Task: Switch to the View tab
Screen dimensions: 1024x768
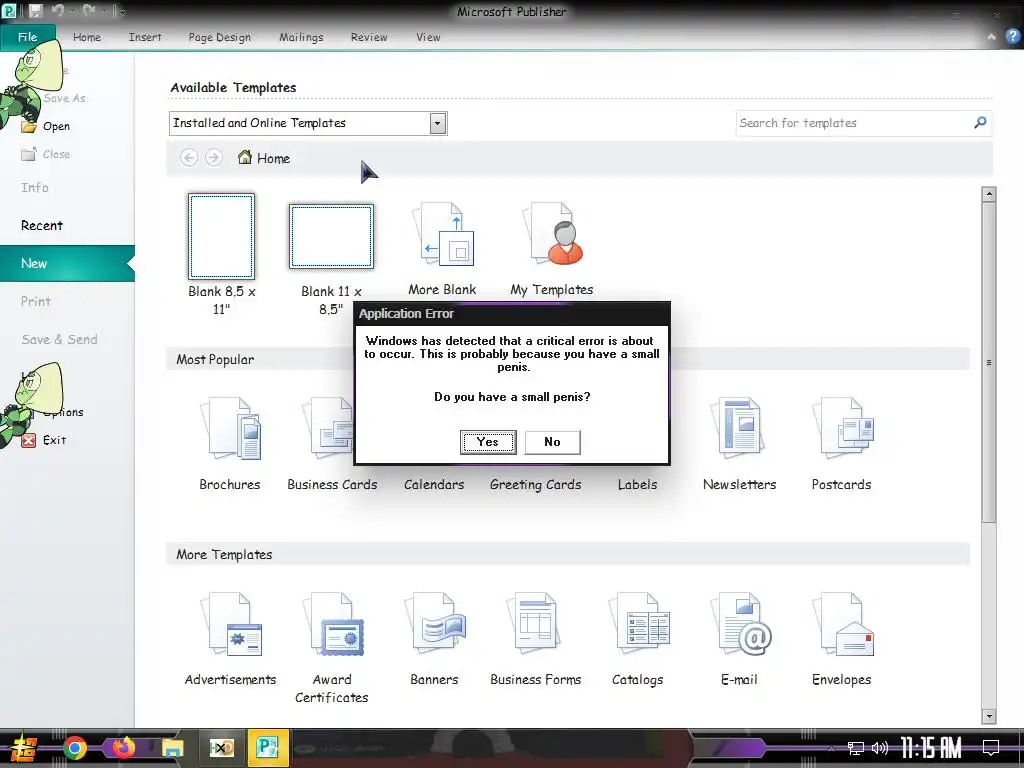Action: [x=428, y=37]
